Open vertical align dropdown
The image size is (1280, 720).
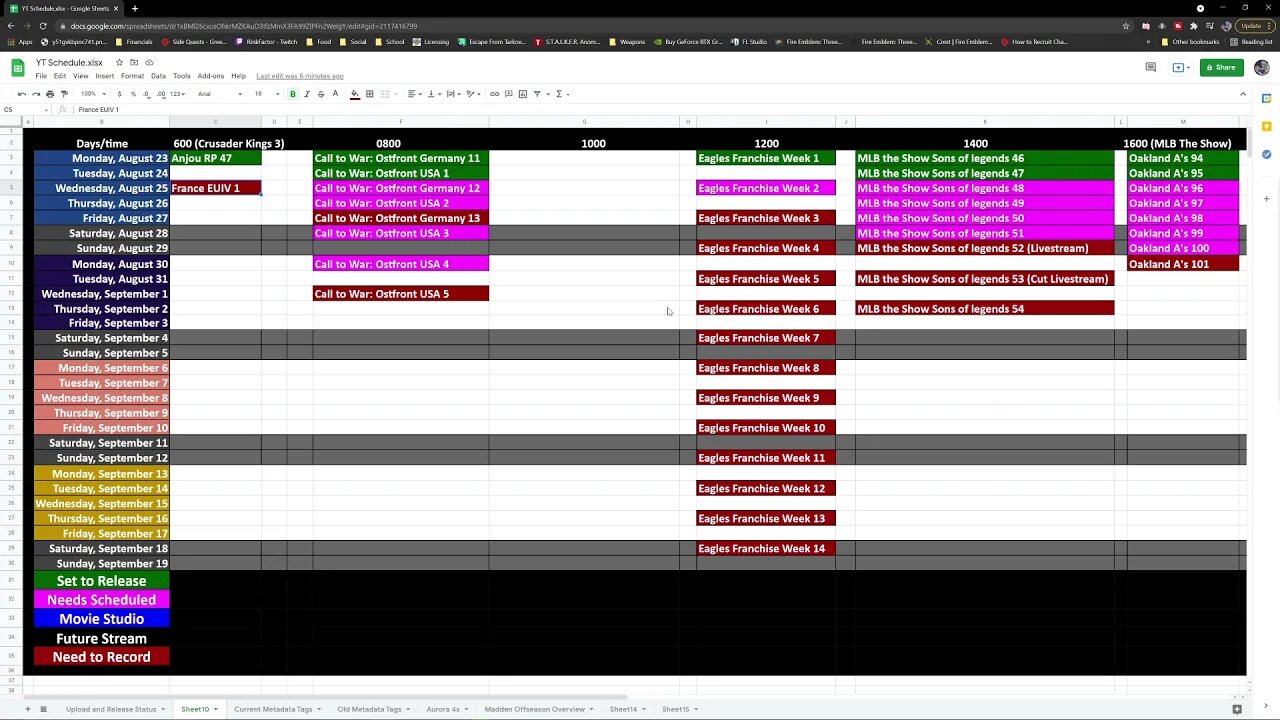(x=433, y=94)
